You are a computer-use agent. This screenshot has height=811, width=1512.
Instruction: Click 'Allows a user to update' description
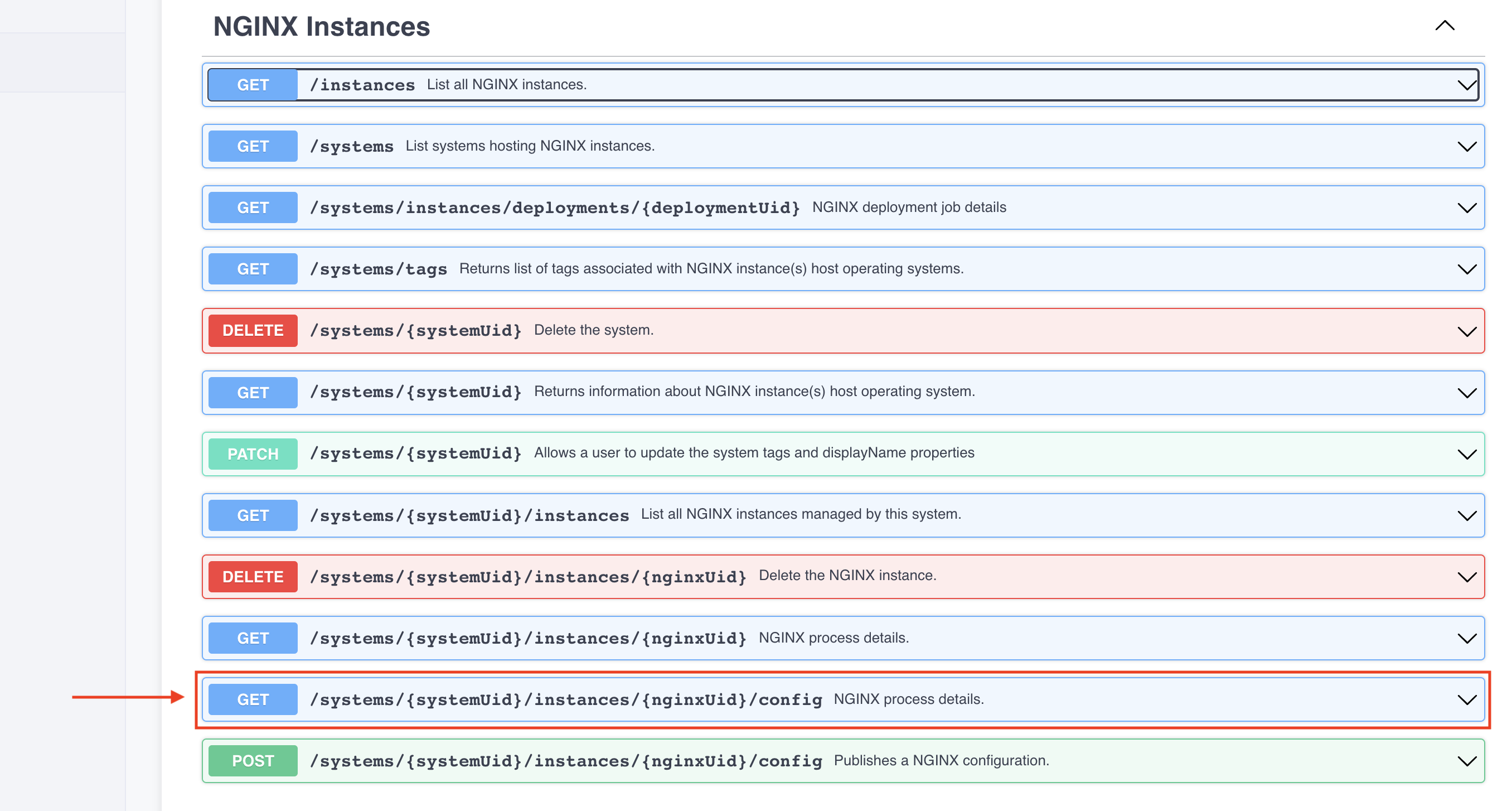click(754, 453)
